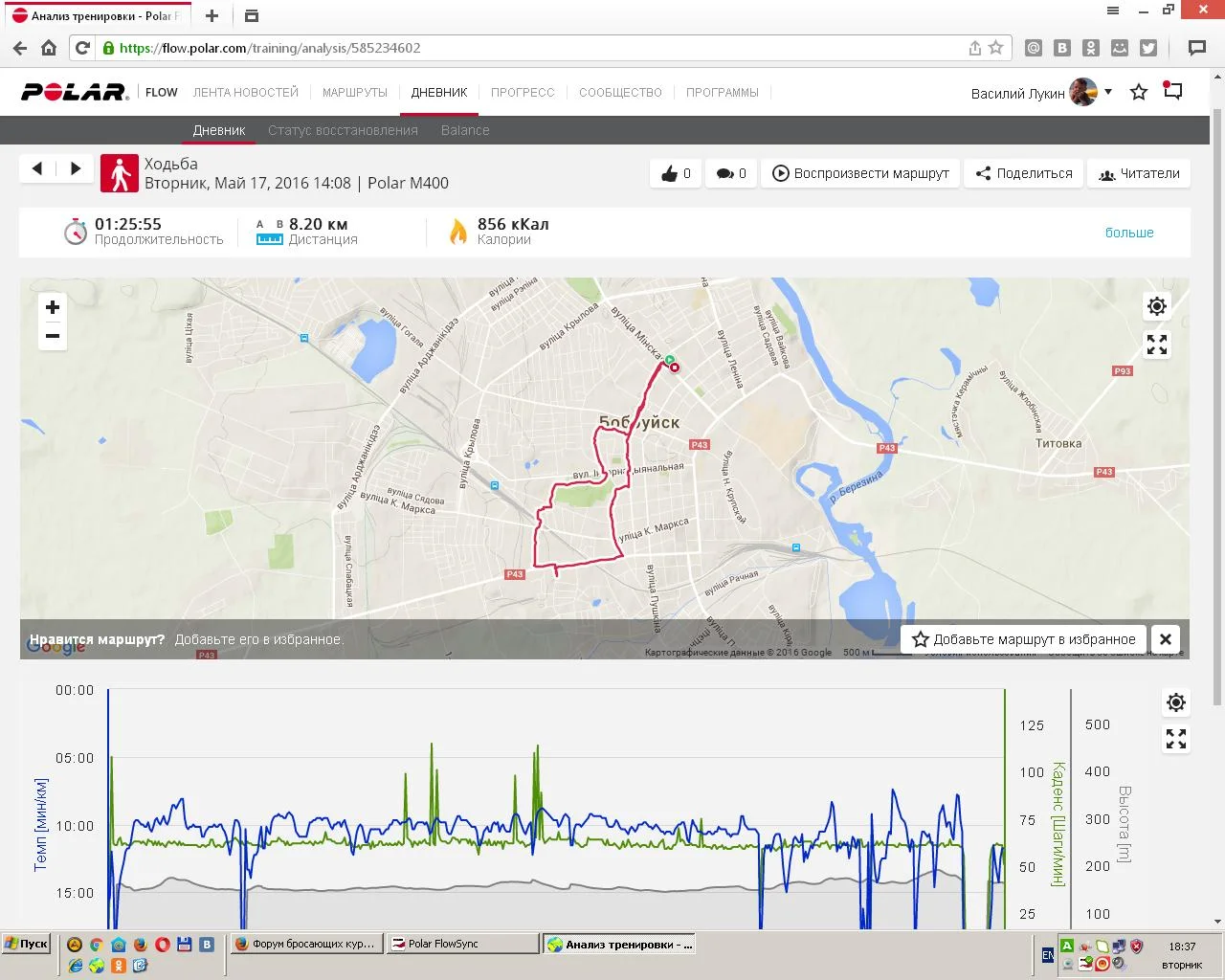Click the stopwatch duration icon

coord(75,231)
